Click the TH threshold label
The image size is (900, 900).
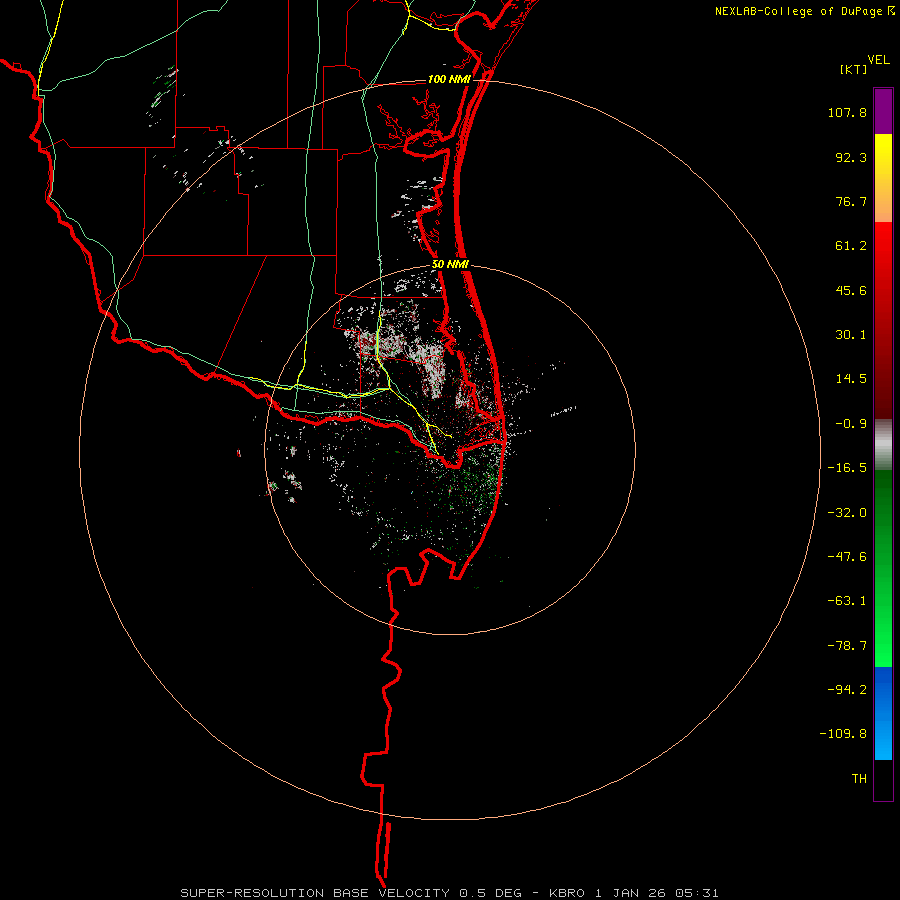point(859,779)
